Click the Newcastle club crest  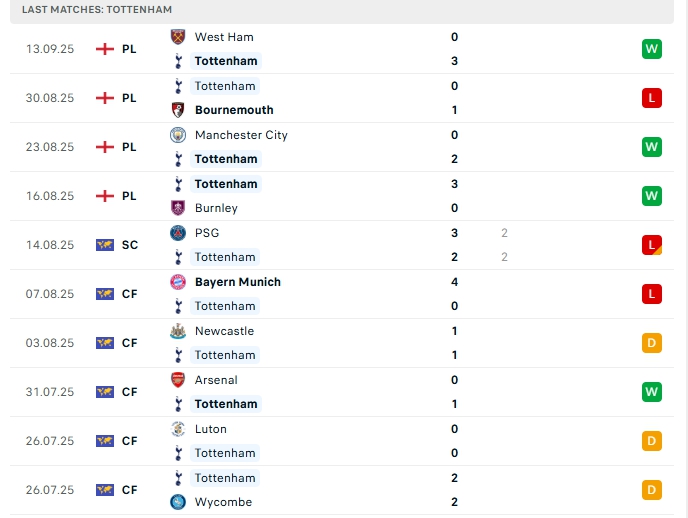pyautogui.click(x=178, y=331)
